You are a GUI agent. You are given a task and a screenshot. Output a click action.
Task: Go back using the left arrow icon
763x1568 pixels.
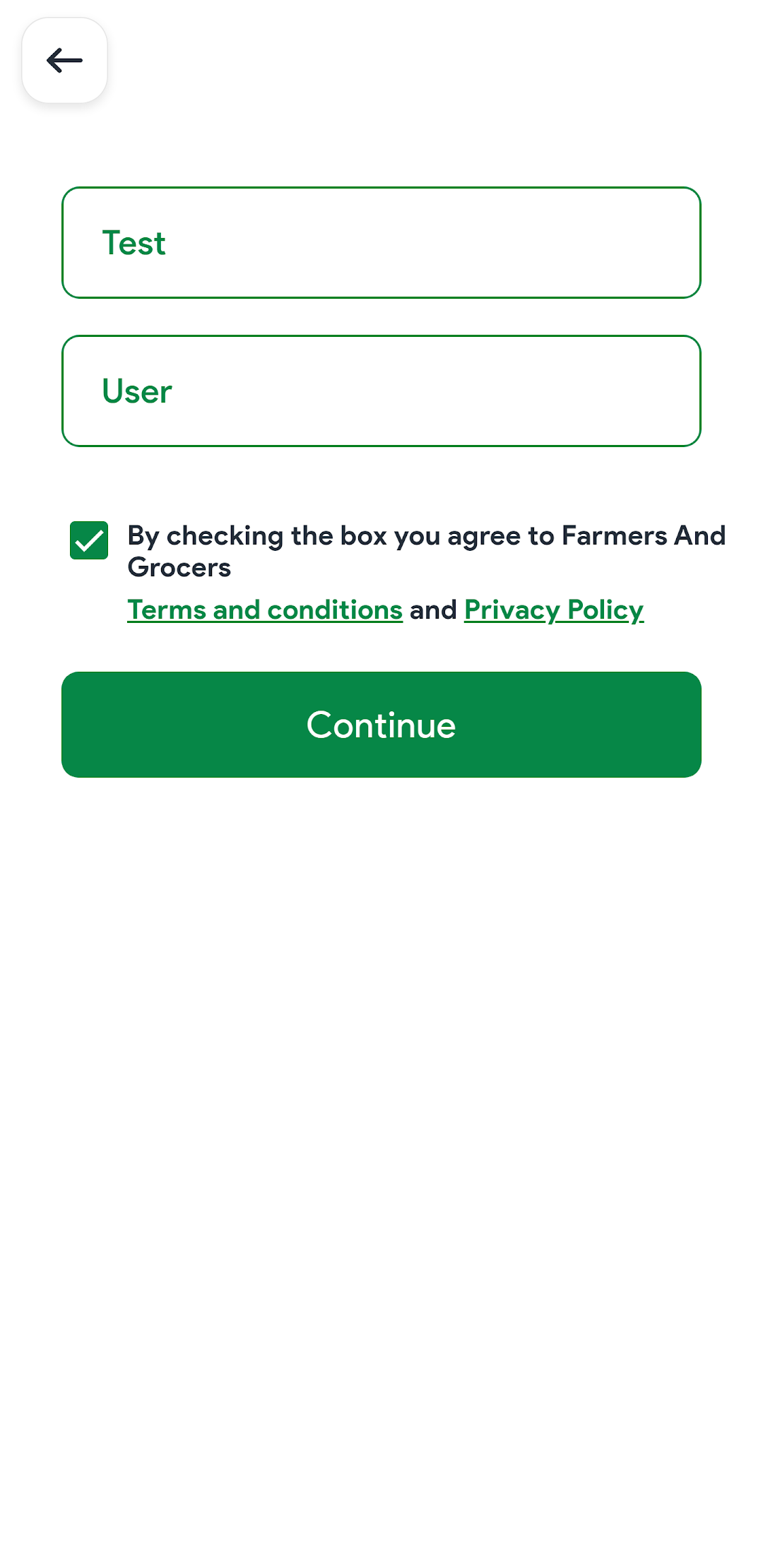[x=64, y=61]
